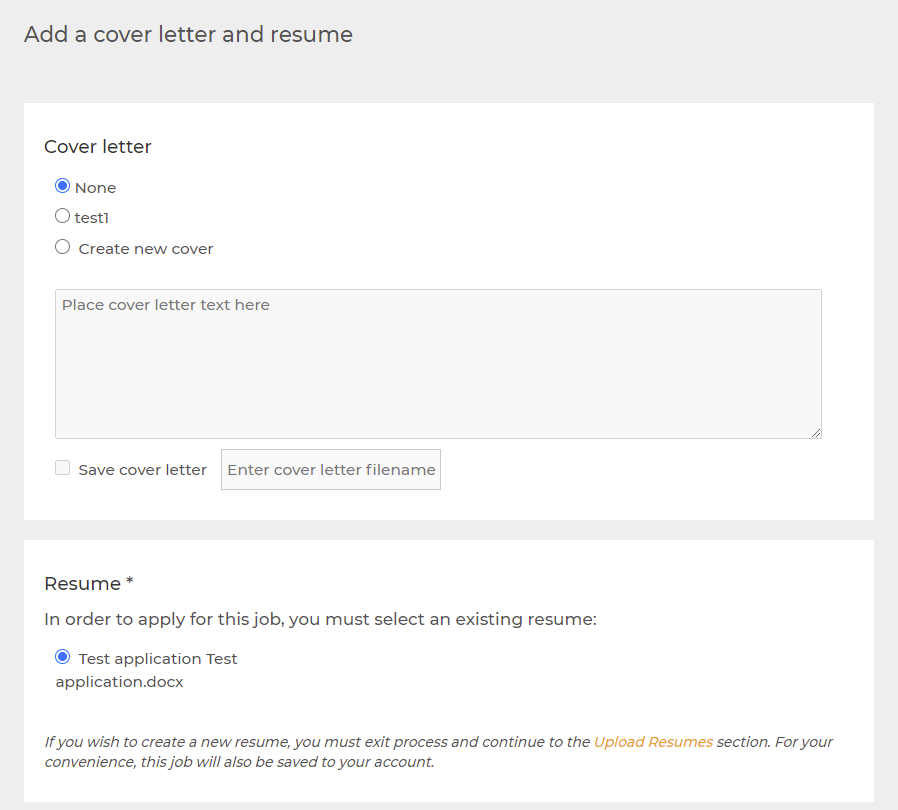The image size is (898, 810).
Task: Click inside the cover letter text area
Action: (x=438, y=364)
